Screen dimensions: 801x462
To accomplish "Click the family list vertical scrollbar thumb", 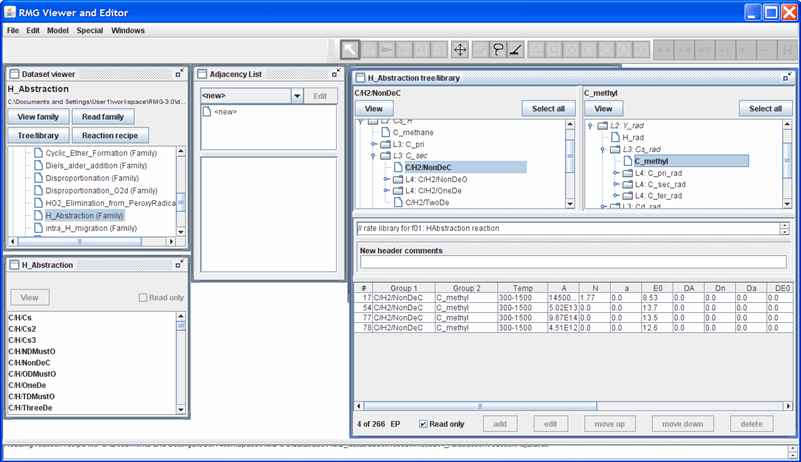I will [181, 202].
